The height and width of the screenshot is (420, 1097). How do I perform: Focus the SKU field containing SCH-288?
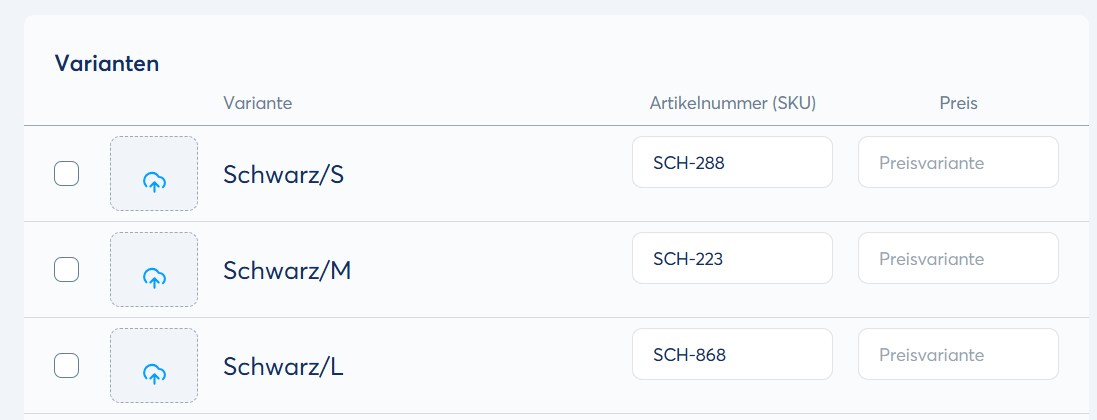732,162
